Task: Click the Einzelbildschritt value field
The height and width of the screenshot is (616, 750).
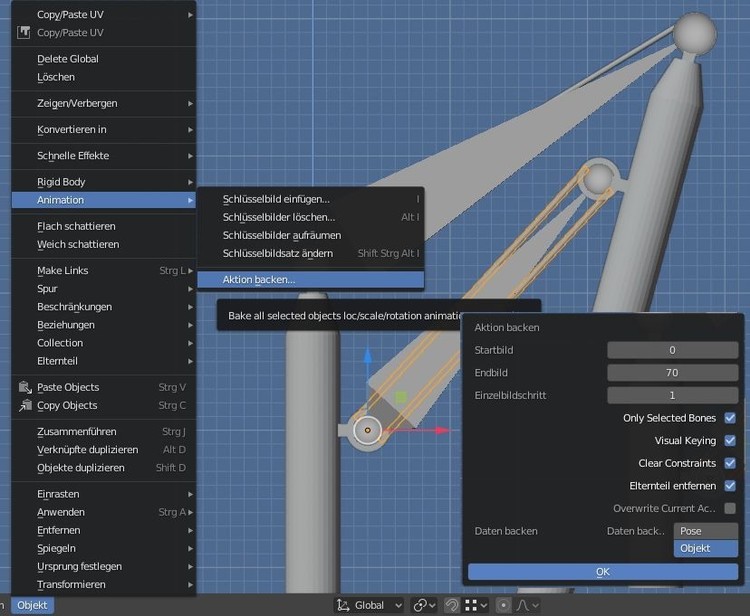Action: [x=673, y=395]
